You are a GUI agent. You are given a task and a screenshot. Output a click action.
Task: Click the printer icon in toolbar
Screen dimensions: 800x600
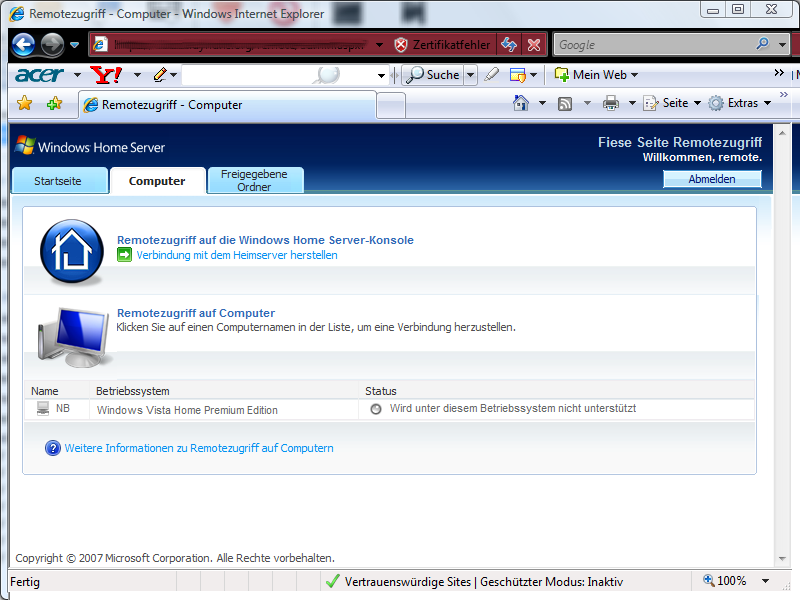(611, 103)
